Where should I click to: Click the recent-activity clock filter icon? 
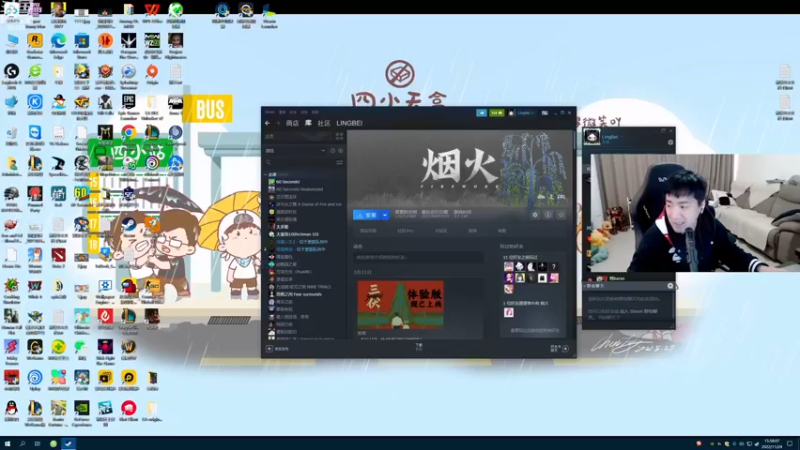pos(333,151)
